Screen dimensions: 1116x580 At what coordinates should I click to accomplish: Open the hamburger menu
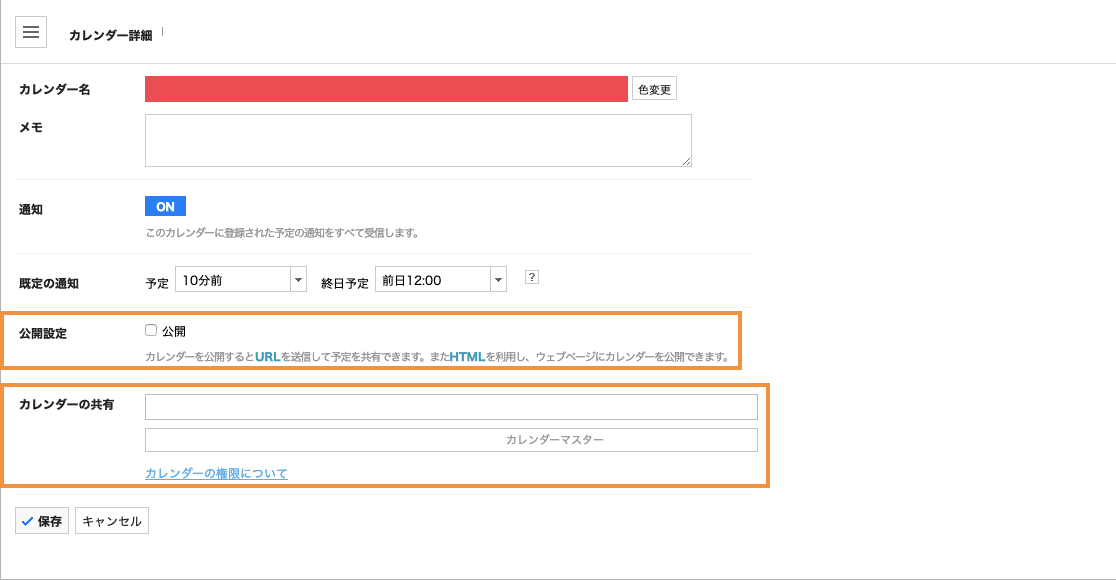(x=31, y=32)
